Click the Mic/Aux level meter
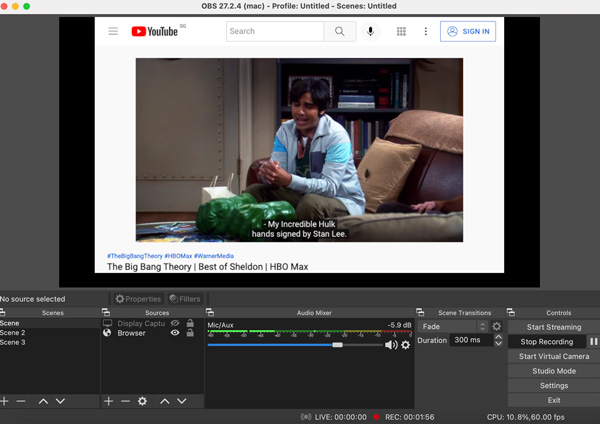This screenshot has width=600, height=424. tap(310, 333)
